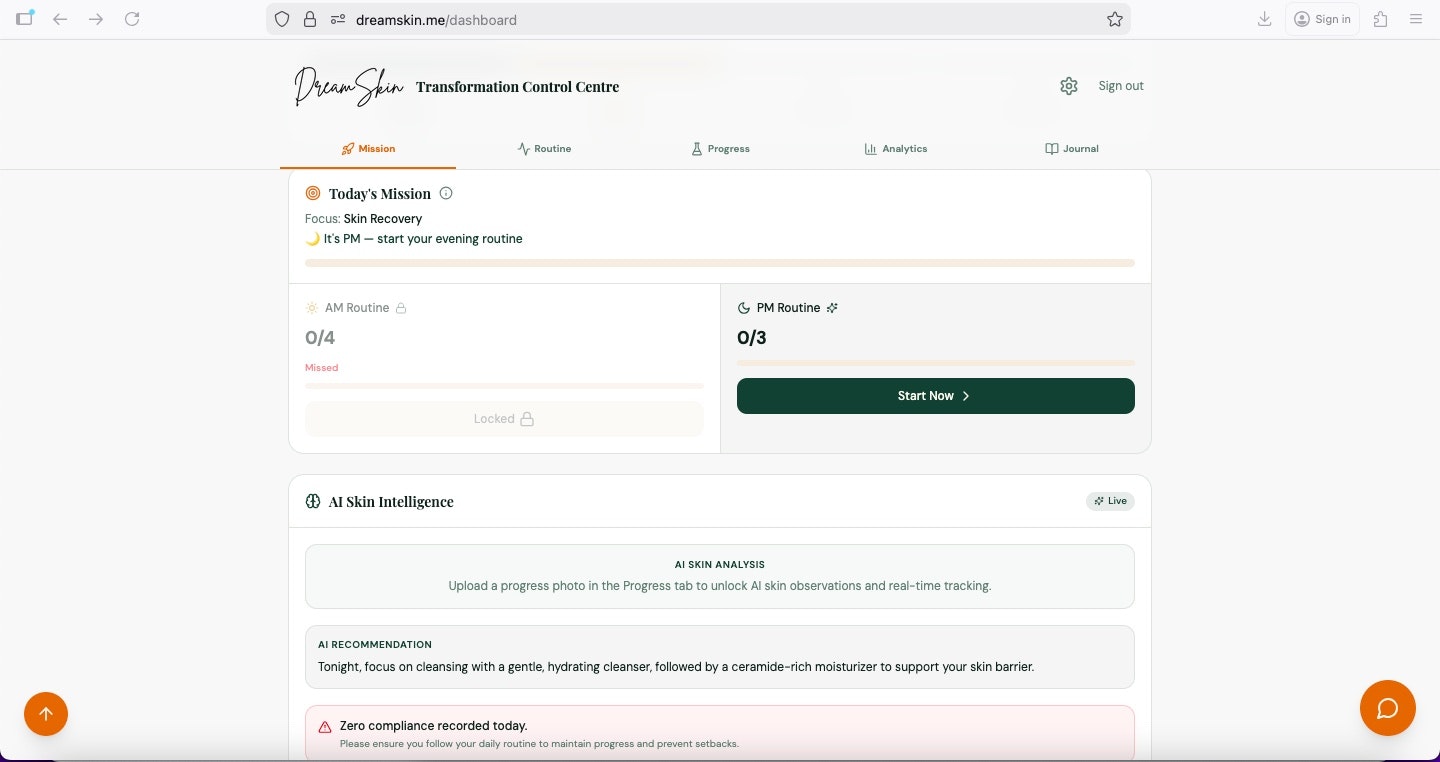This screenshot has width=1440, height=762.
Task: Switch to the Routine tab
Action: point(544,149)
